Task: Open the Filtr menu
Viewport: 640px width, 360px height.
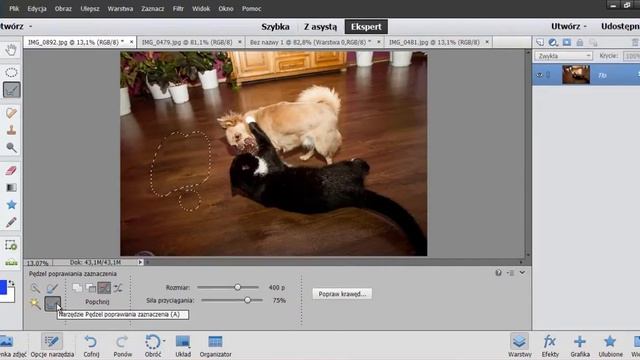Action: pos(178,9)
